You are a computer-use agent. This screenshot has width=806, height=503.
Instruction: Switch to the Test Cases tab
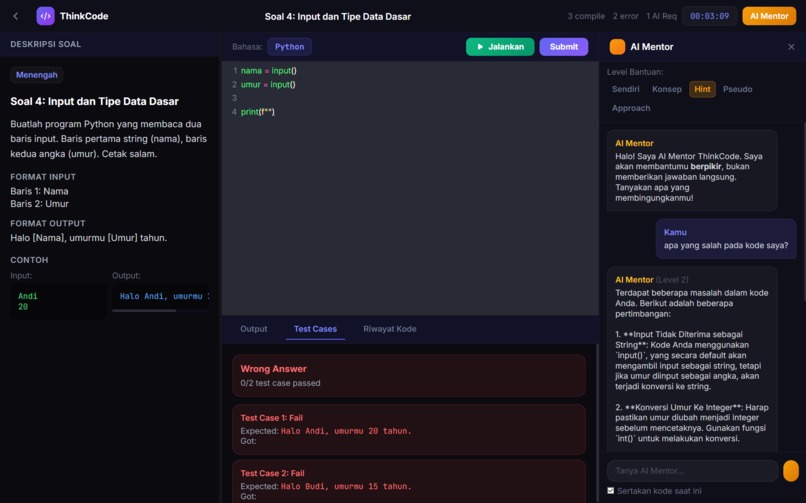click(315, 329)
